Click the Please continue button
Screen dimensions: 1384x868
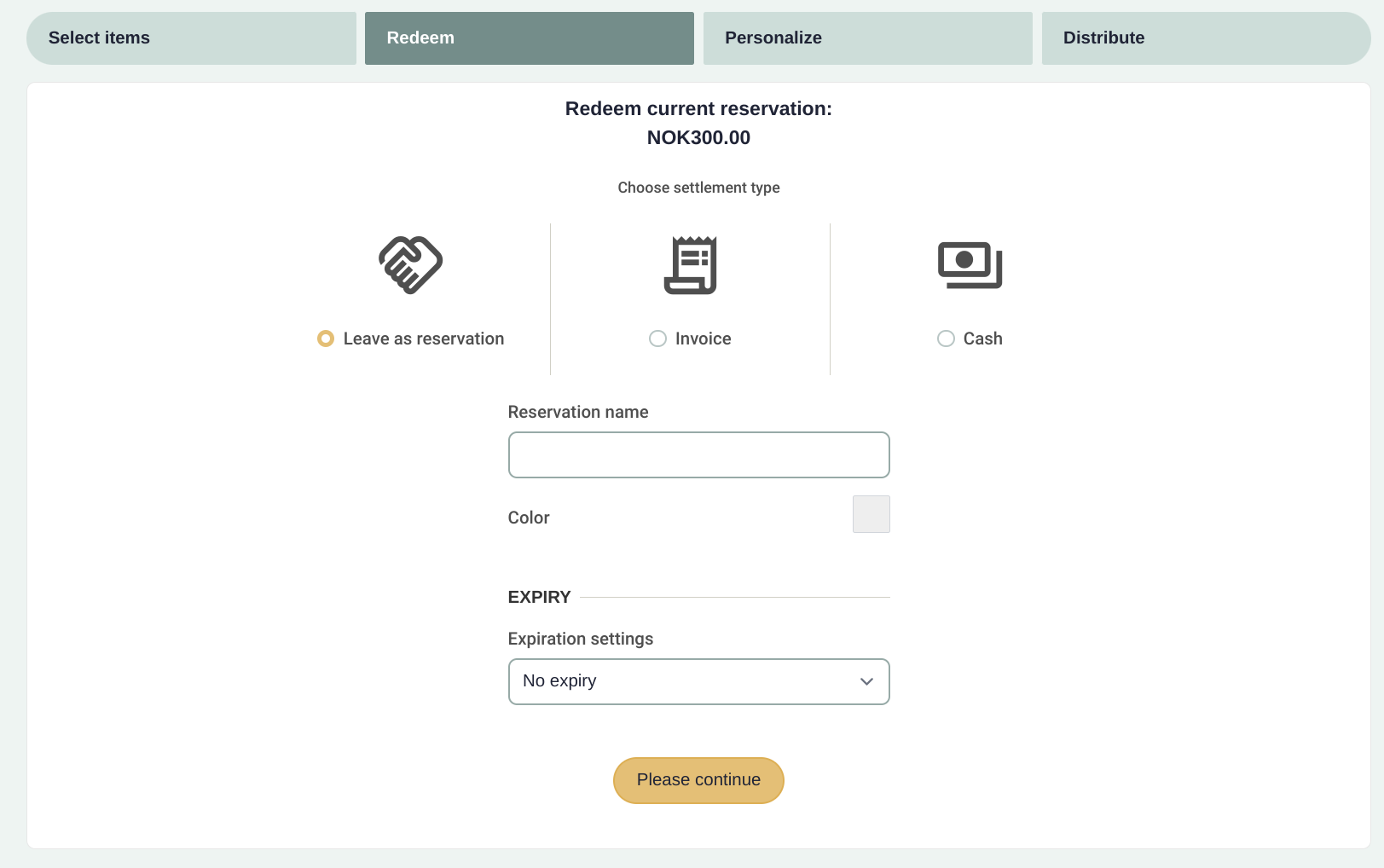pyautogui.click(x=698, y=780)
